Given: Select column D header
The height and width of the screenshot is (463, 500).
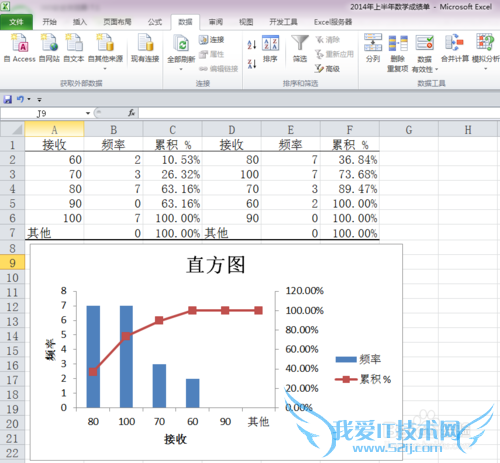Looking at the screenshot, I should pyautogui.click(x=232, y=129).
